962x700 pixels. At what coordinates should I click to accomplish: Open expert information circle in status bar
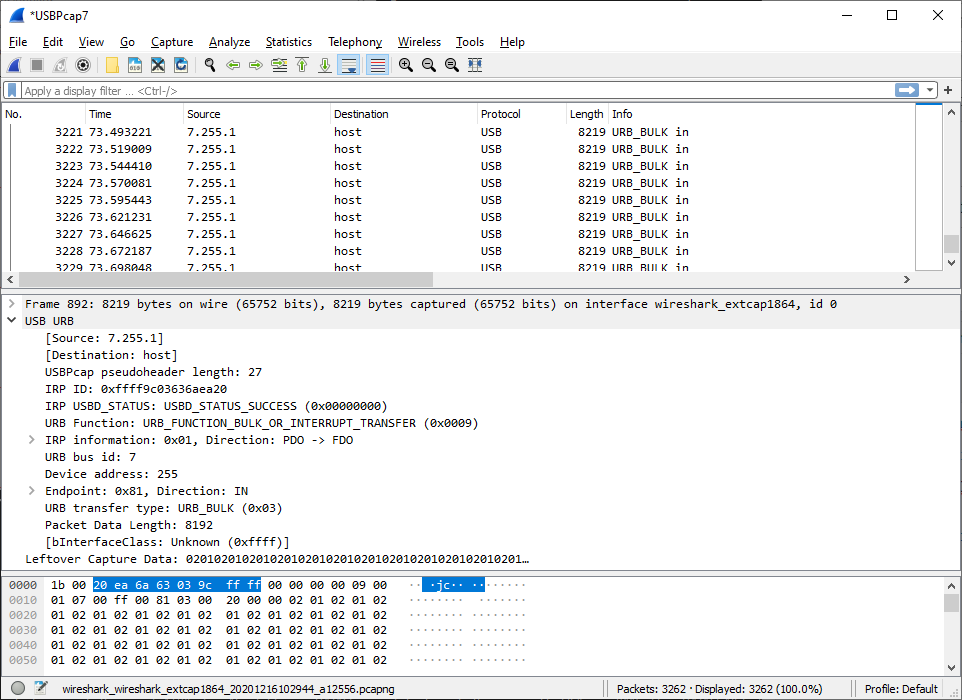(x=18, y=688)
